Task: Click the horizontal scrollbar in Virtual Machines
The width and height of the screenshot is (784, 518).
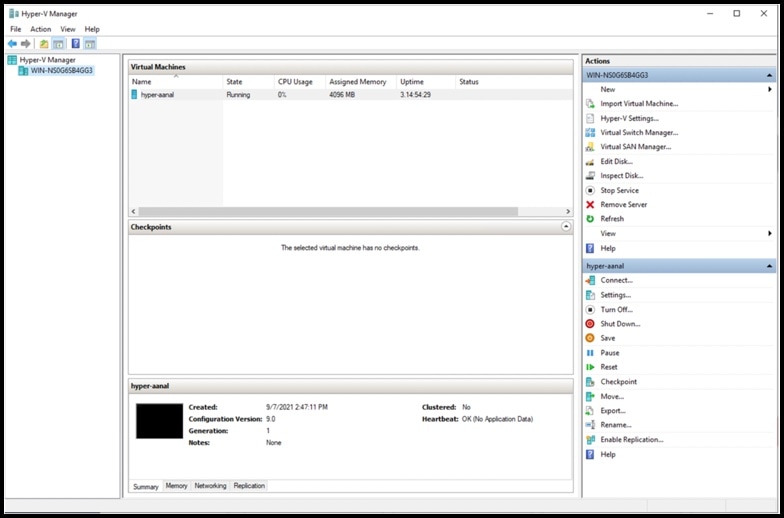Action: (x=328, y=212)
